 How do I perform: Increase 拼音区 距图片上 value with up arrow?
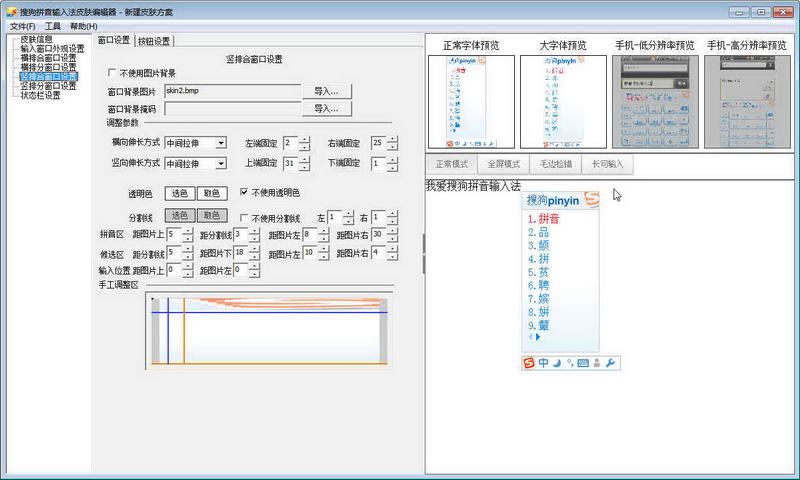pos(188,231)
